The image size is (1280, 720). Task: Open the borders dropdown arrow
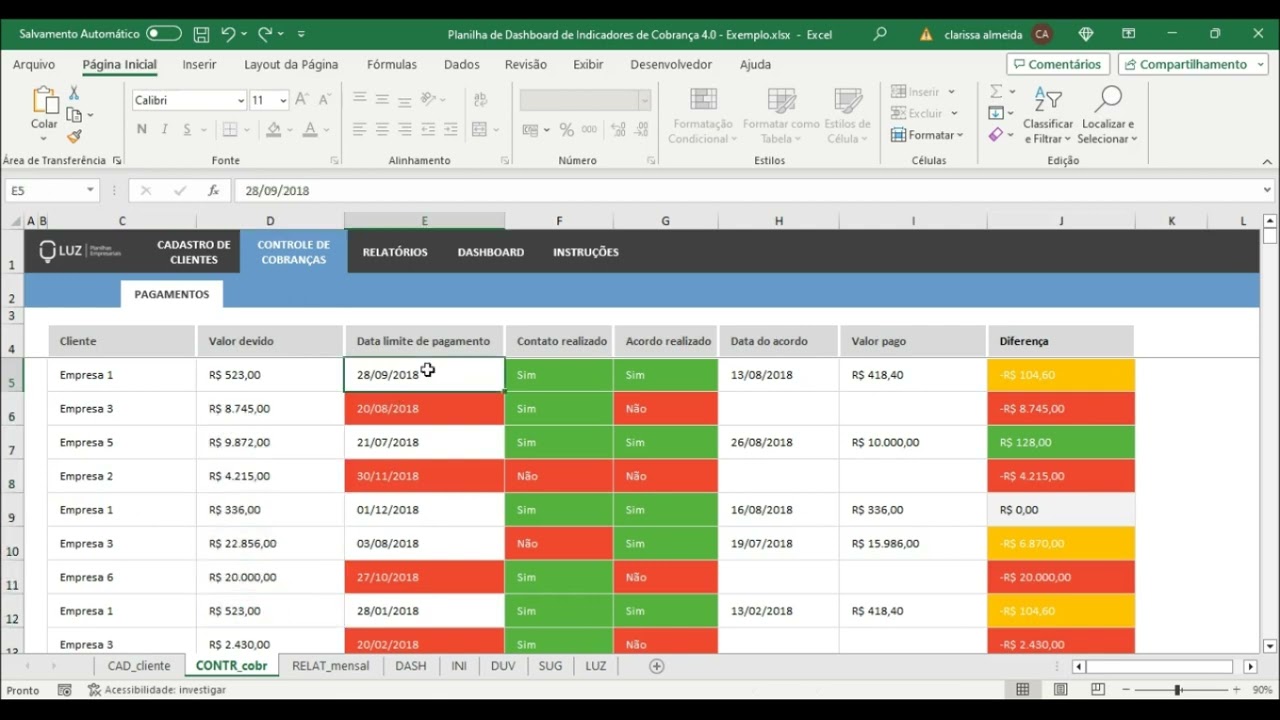coord(248,130)
